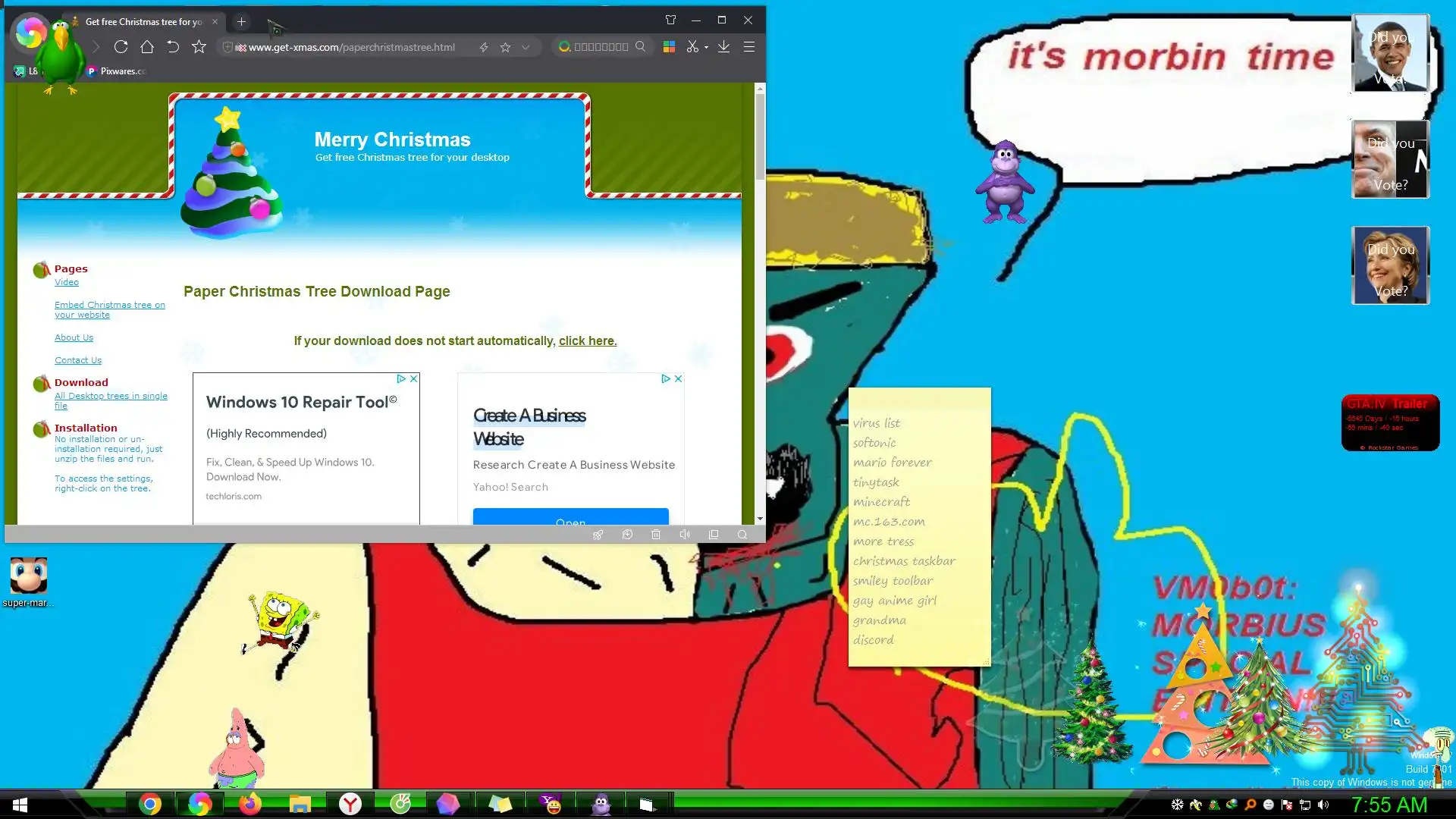Mute page sound with speaker icon

pos(685,535)
